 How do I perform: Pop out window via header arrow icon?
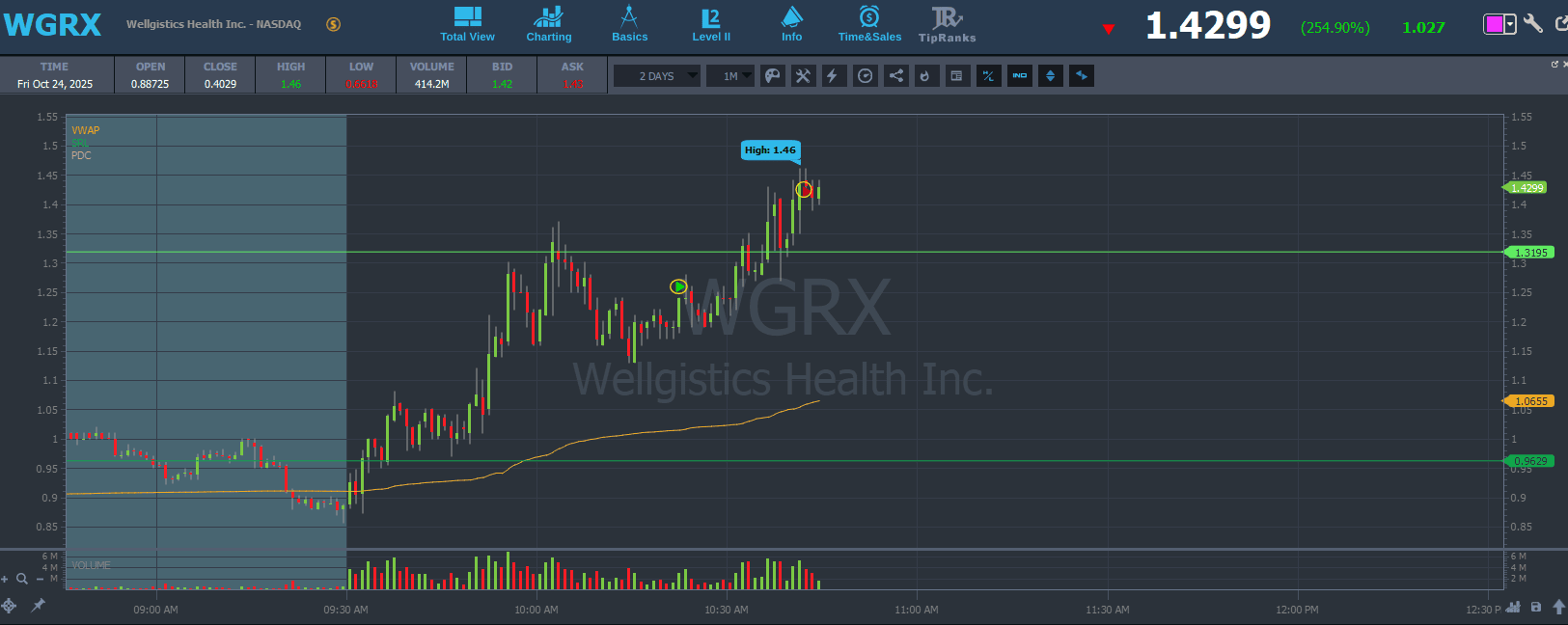pos(1561,24)
